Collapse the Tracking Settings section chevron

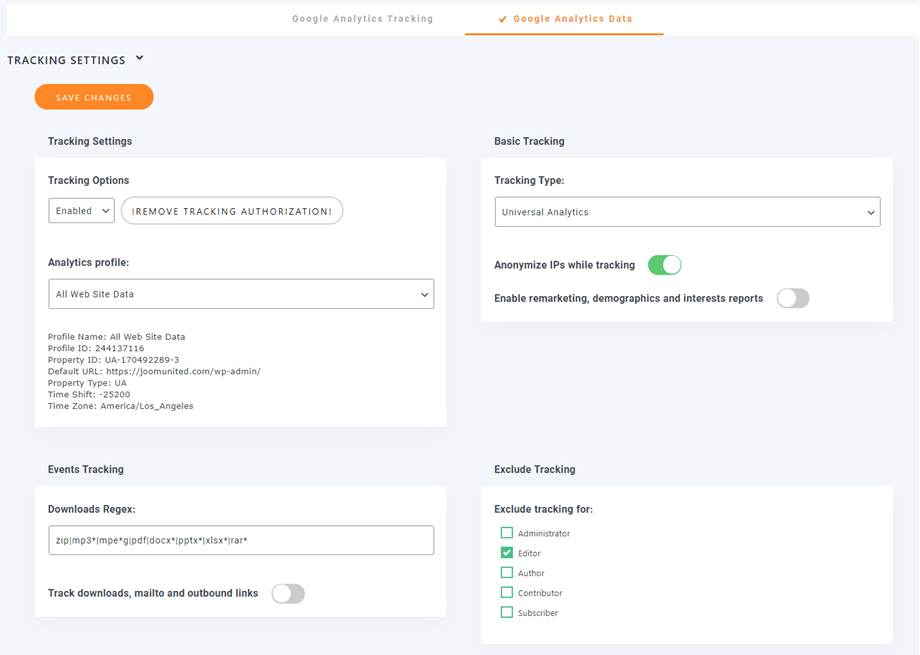coord(140,59)
